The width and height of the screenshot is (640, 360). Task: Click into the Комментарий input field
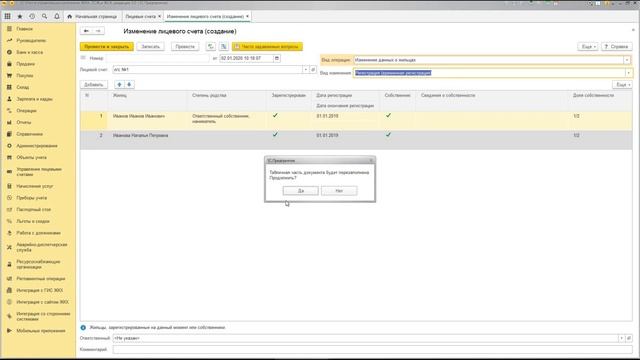[373, 349]
